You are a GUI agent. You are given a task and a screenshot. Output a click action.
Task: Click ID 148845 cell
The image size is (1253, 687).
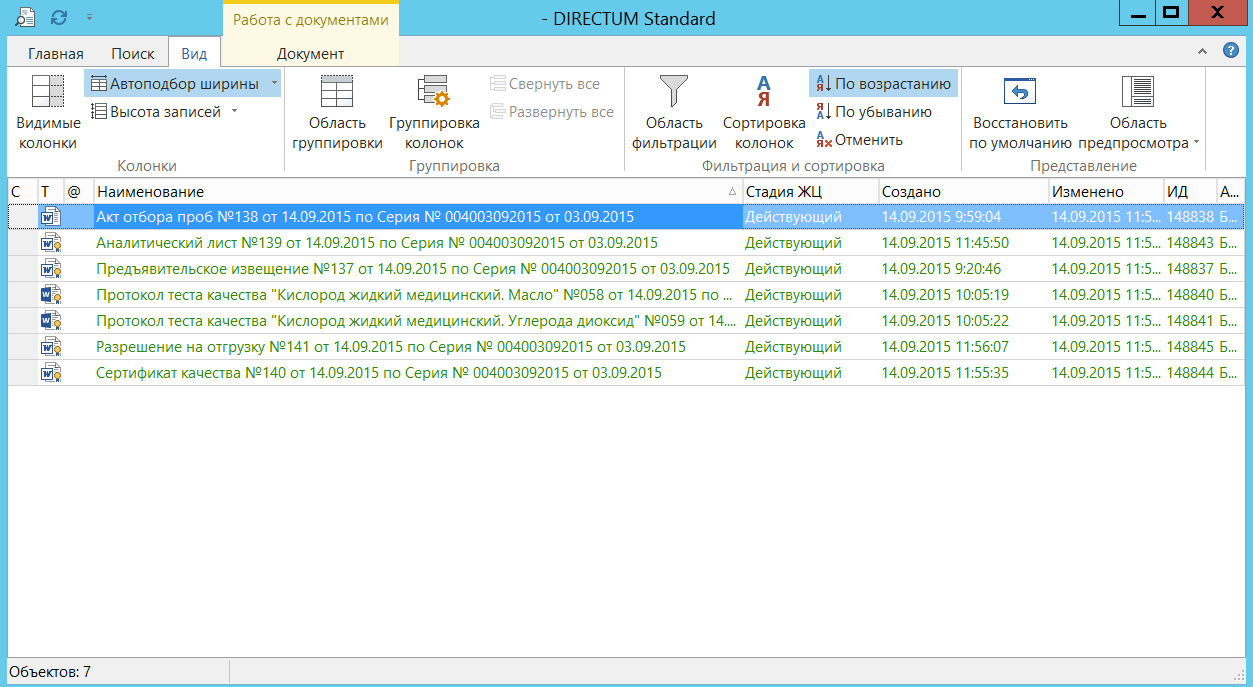[x=1190, y=347]
